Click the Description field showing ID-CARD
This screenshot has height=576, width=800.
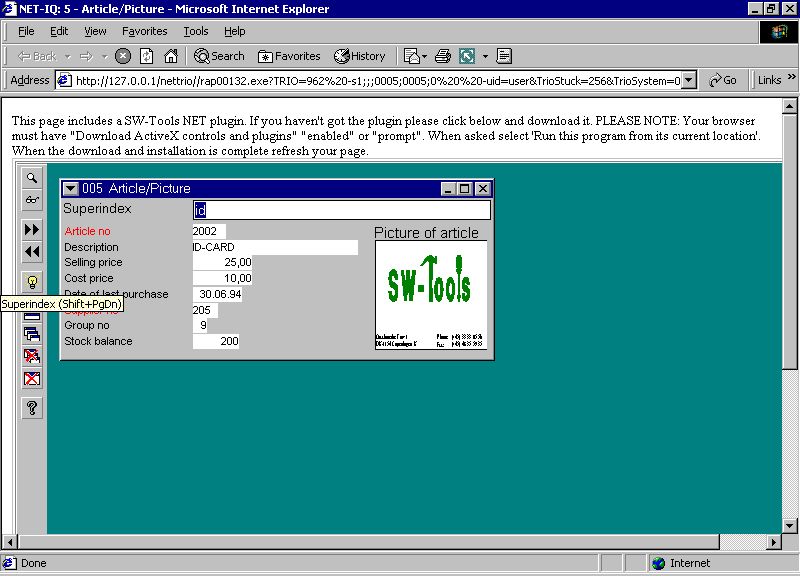point(274,247)
